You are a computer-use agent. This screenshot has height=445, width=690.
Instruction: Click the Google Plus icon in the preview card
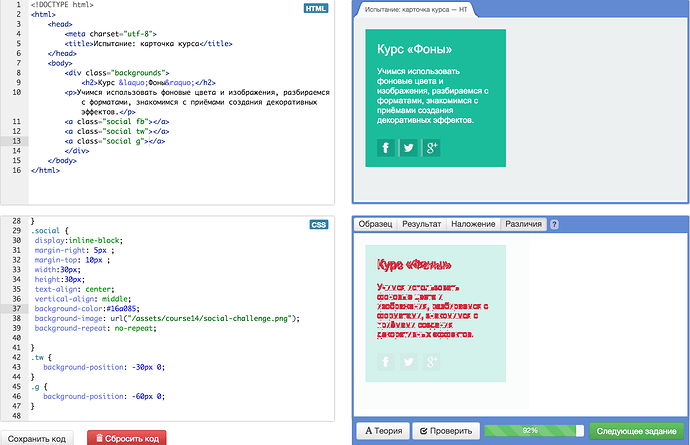pos(431,148)
